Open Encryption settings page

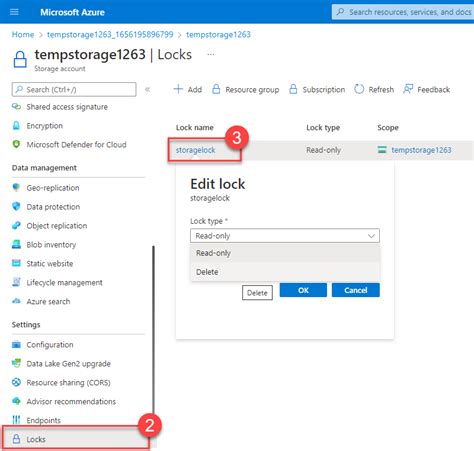(x=44, y=126)
